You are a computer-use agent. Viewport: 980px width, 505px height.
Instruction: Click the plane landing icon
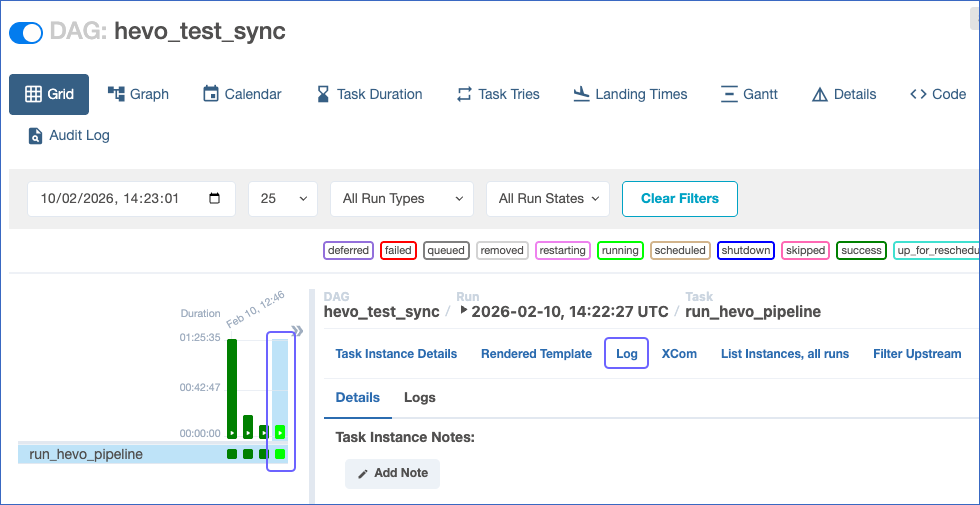(582, 94)
